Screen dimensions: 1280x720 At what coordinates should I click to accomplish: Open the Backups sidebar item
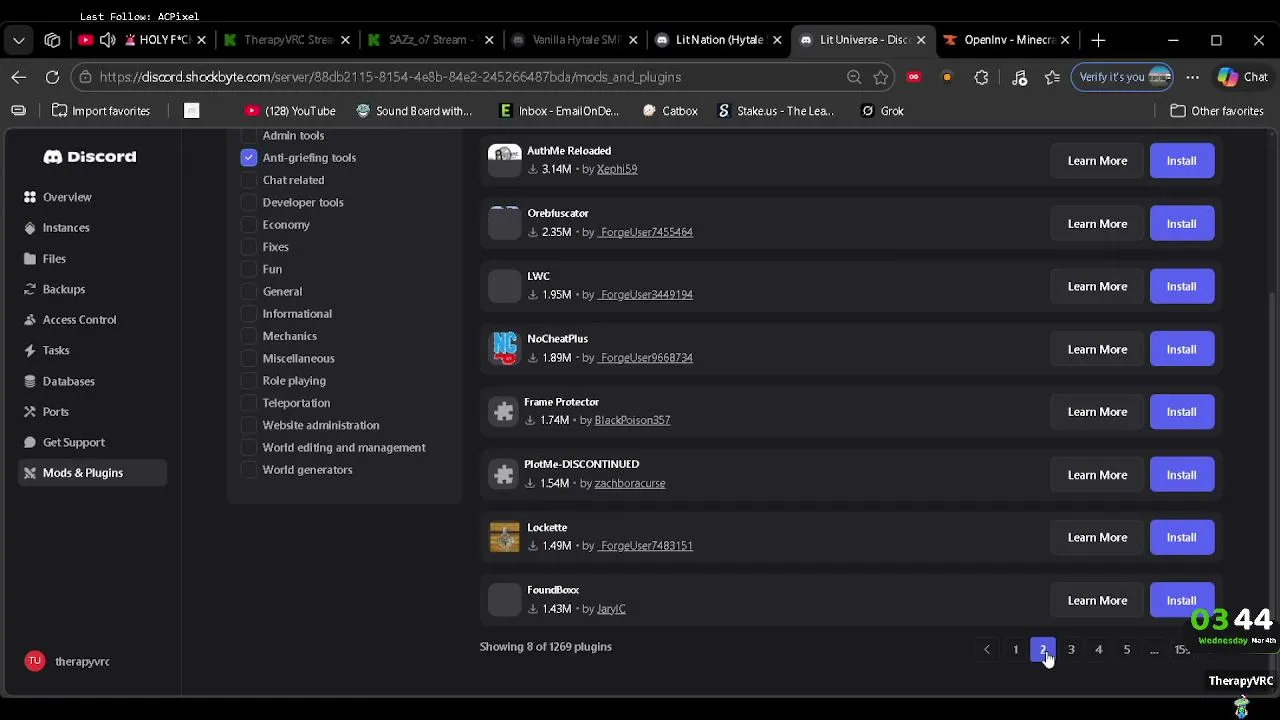[x=92, y=289]
